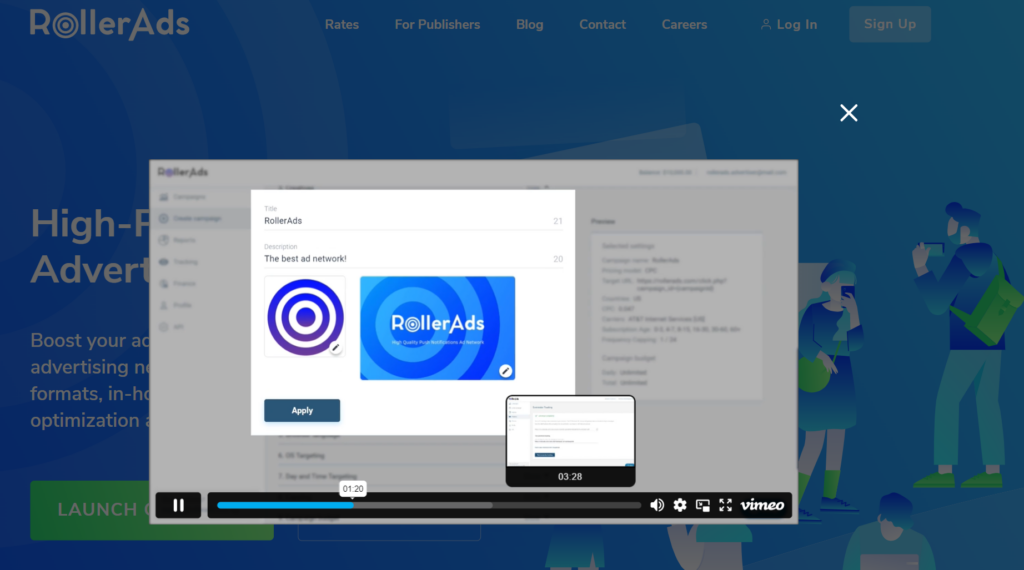Edit the circular target icon image
1024x570 pixels.
coord(336,348)
